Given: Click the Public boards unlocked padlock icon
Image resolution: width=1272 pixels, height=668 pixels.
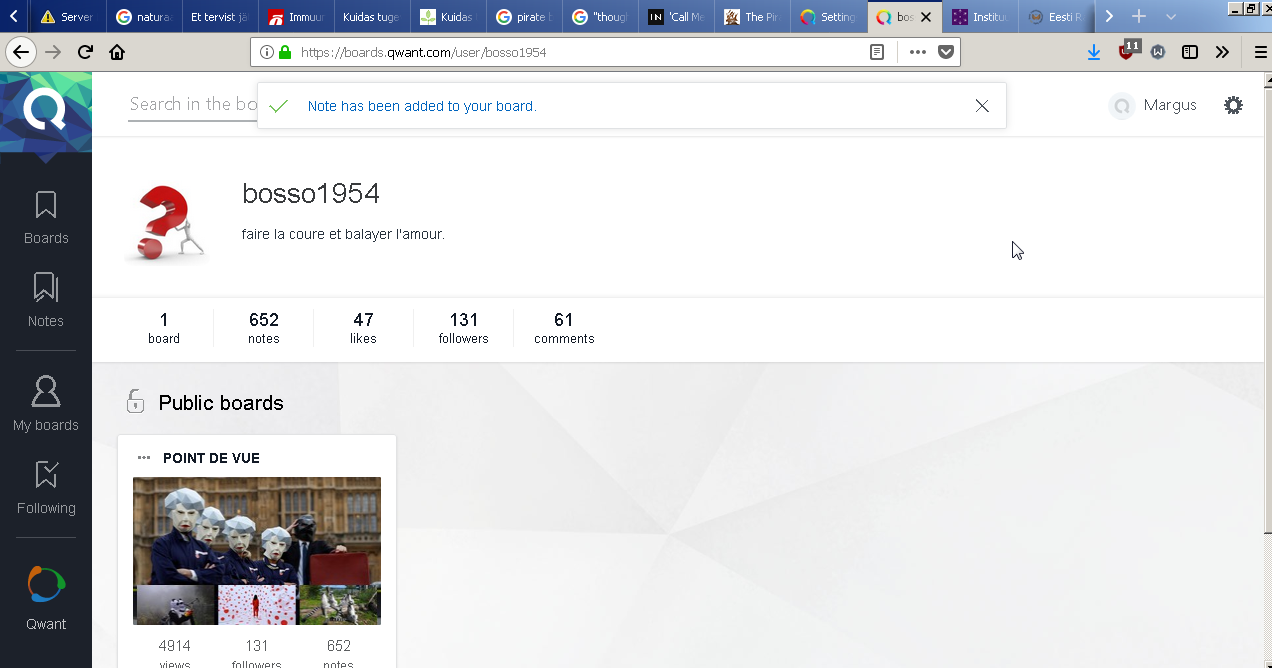Looking at the screenshot, I should point(136,402).
